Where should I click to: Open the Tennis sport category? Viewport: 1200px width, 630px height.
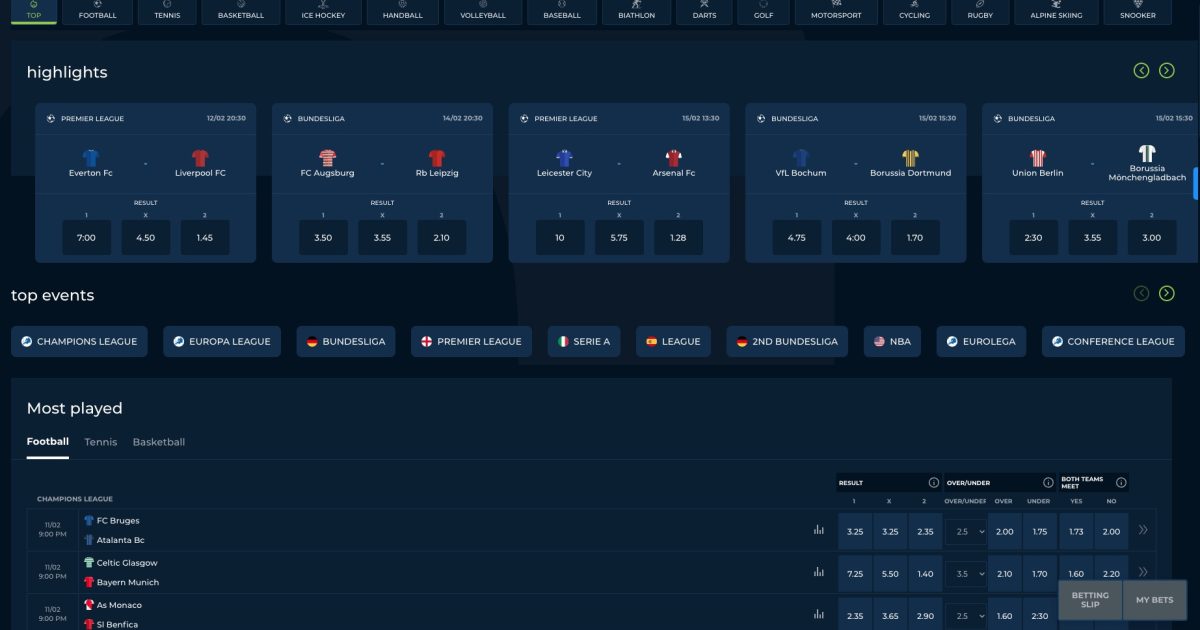(167, 12)
